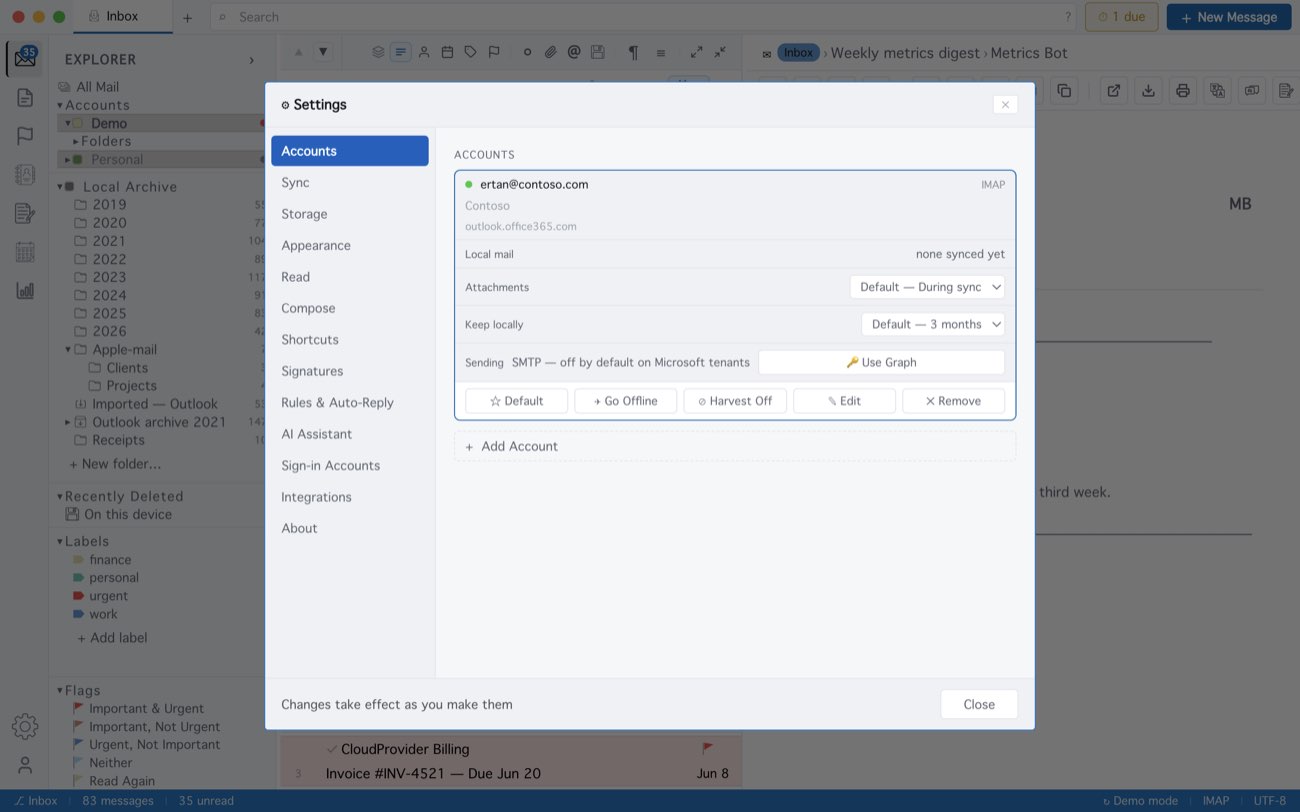Click the Remove account button
This screenshot has height=812, width=1300.
[953, 401]
